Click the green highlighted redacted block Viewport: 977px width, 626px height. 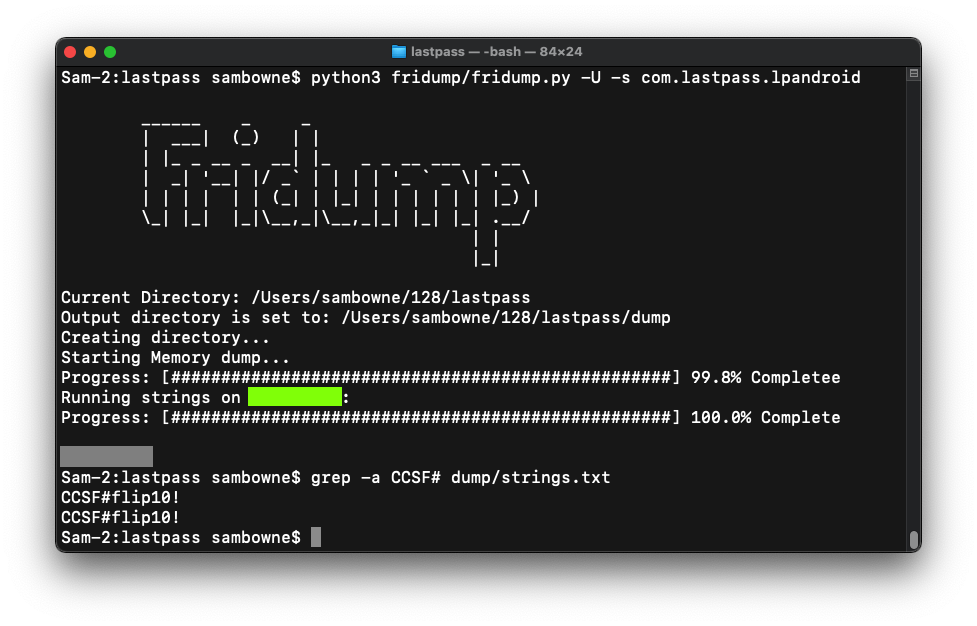(295, 397)
